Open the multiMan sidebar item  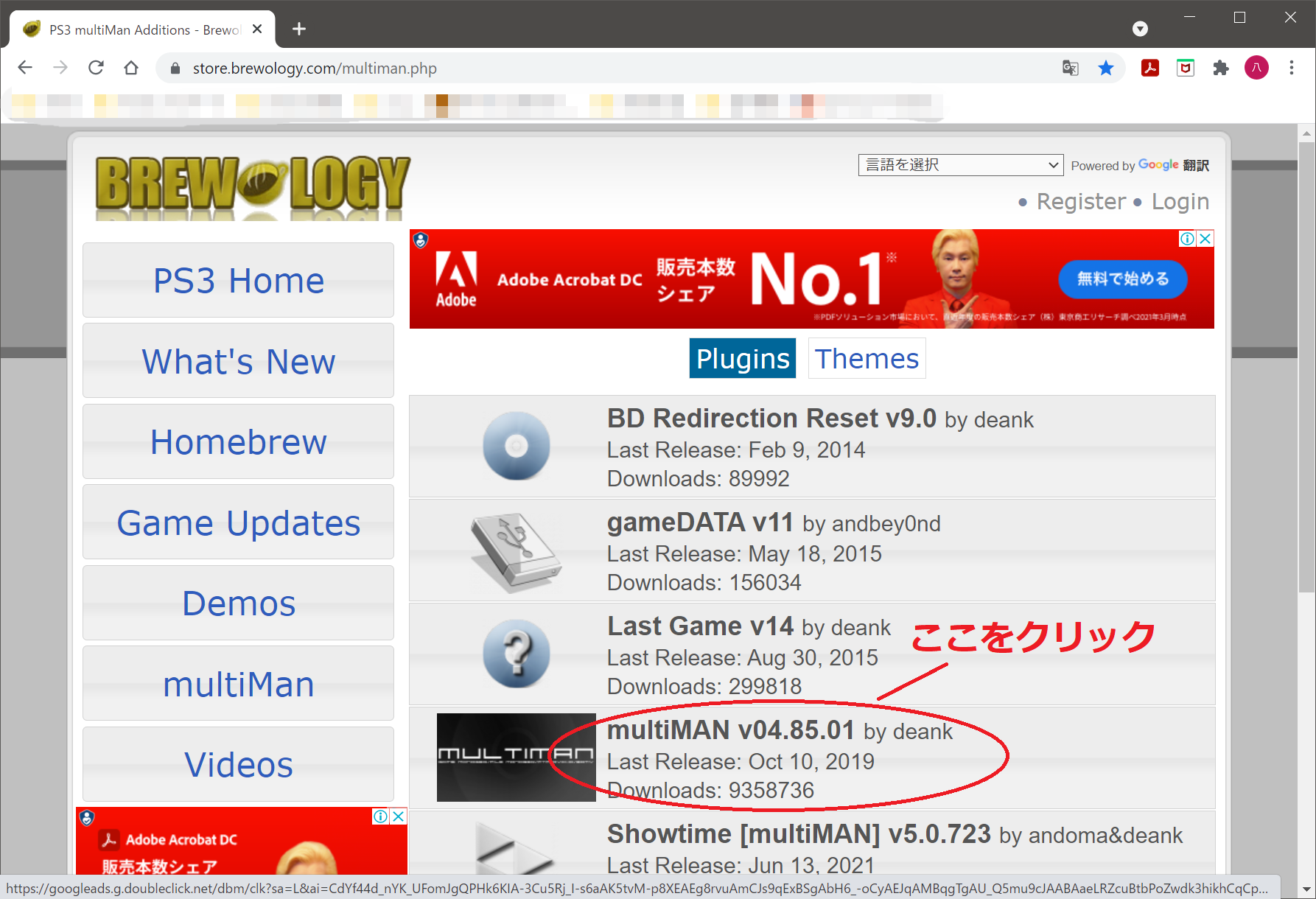click(238, 684)
